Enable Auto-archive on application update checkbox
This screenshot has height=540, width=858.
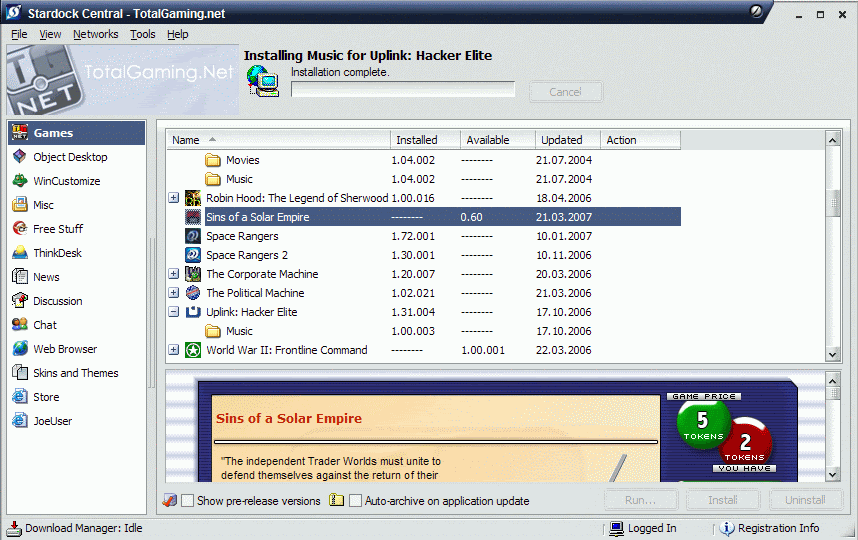355,500
